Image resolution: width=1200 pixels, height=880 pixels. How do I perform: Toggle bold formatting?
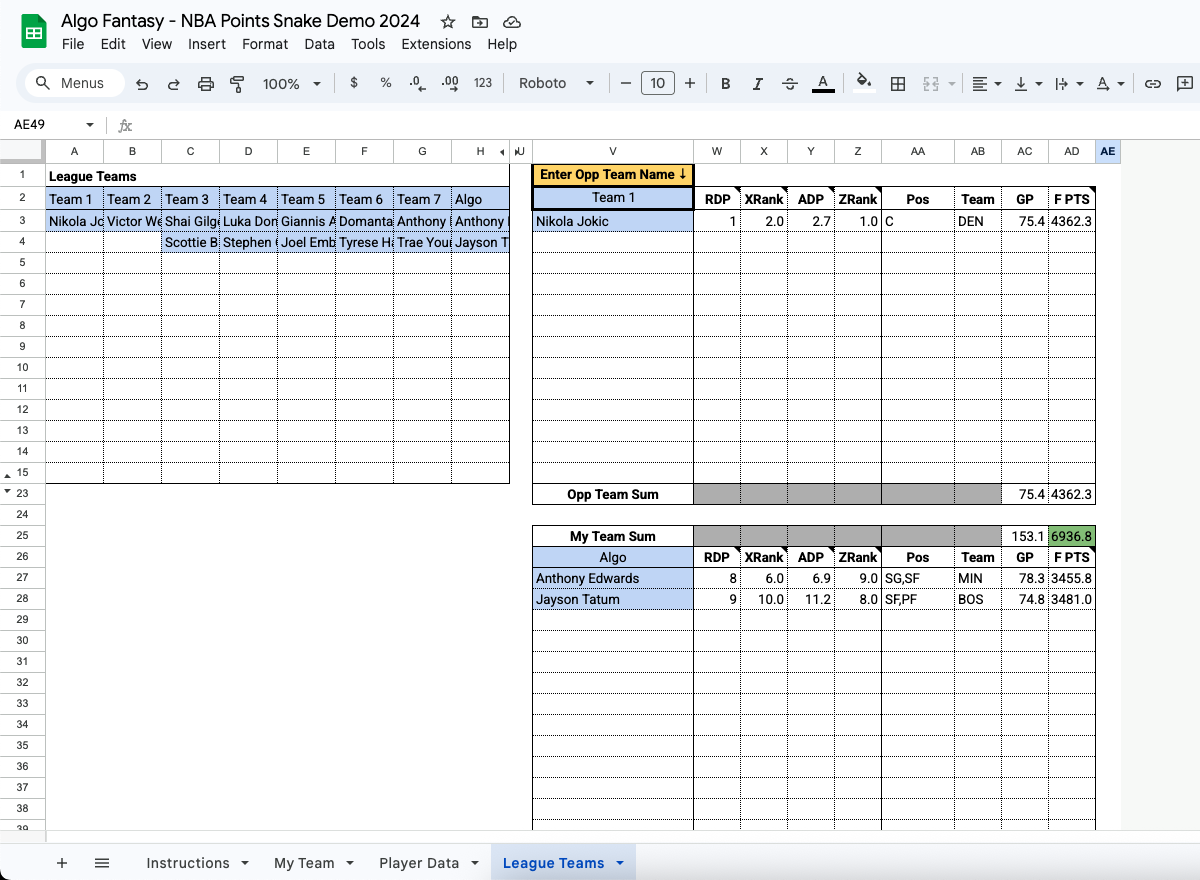point(726,84)
